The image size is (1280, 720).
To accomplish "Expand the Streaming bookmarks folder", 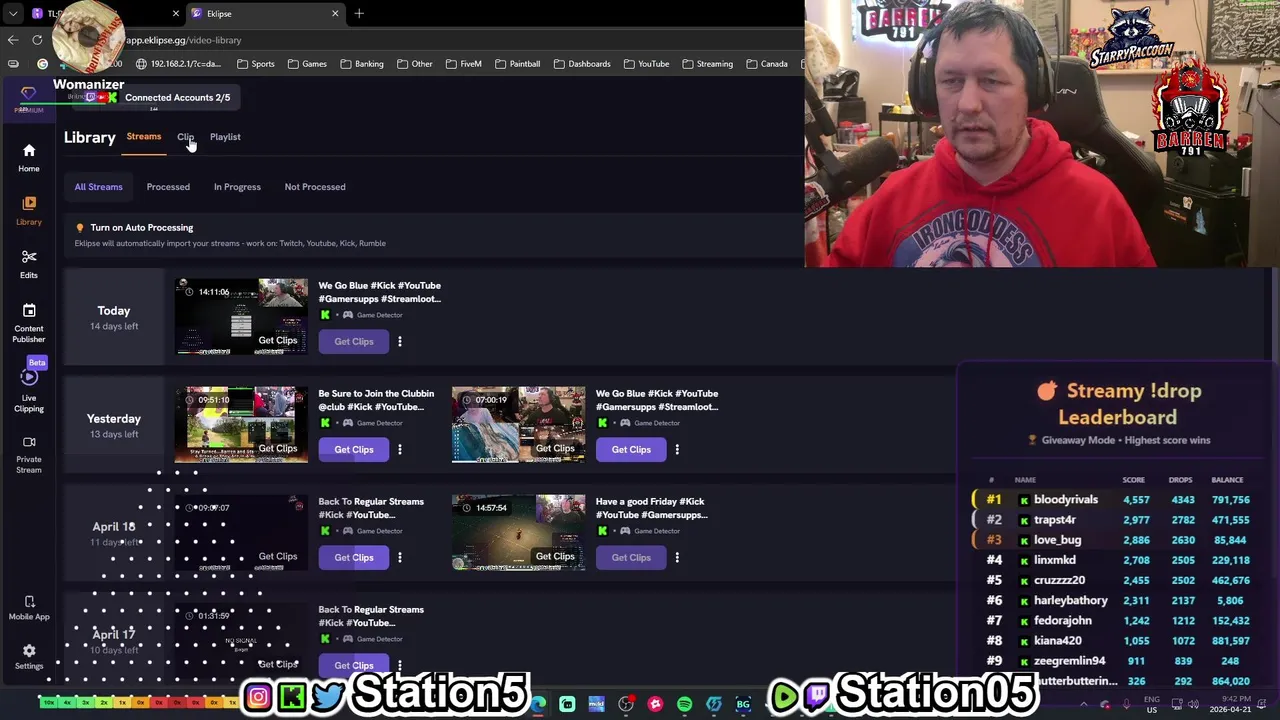I will click(x=708, y=64).
